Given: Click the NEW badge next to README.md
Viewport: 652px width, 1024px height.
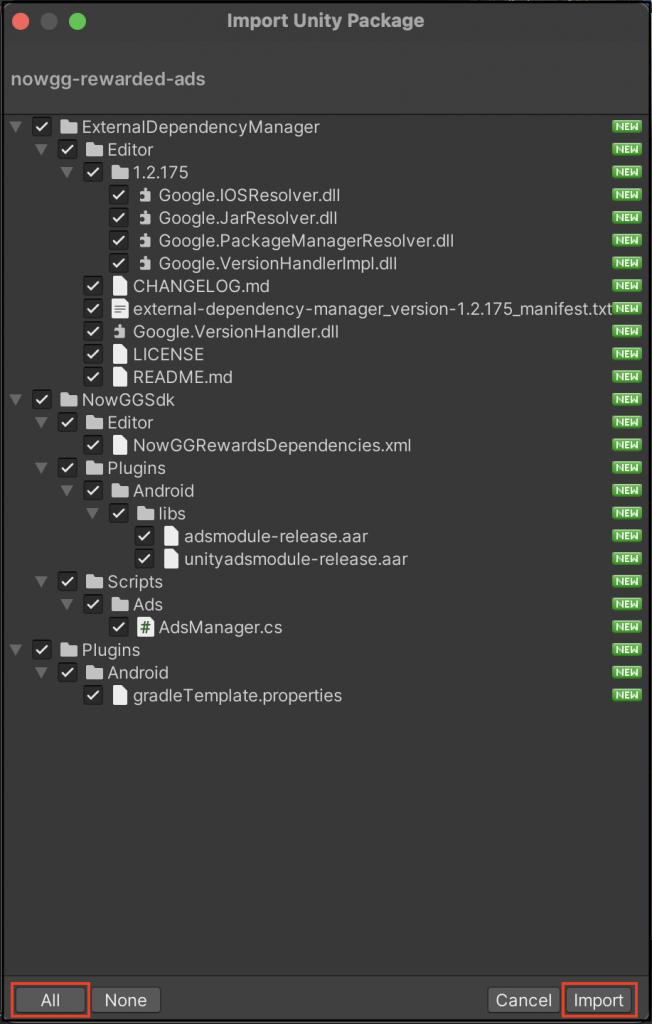Looking at the screenshot, I should (x=626, y=377).
